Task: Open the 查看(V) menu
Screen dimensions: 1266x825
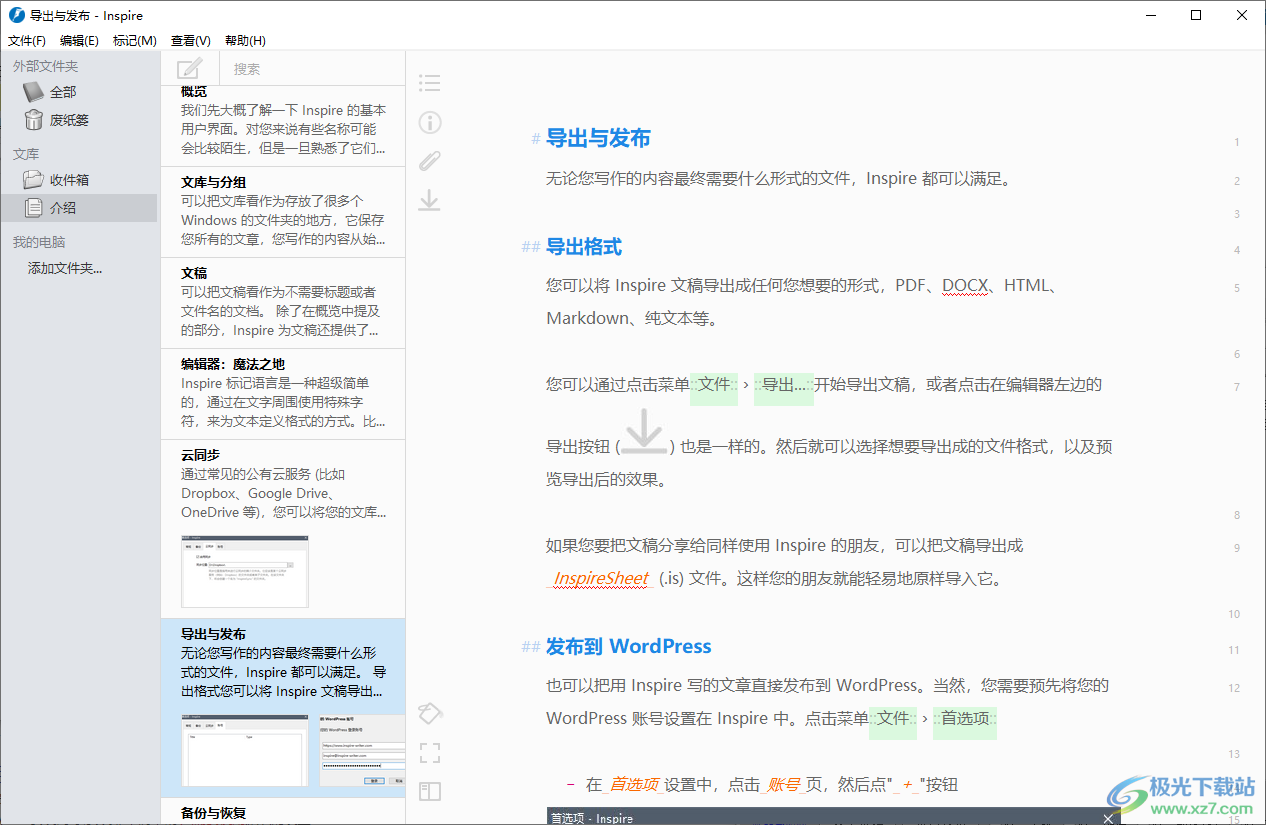Action: pyautogui.click(x=190, y=41)
